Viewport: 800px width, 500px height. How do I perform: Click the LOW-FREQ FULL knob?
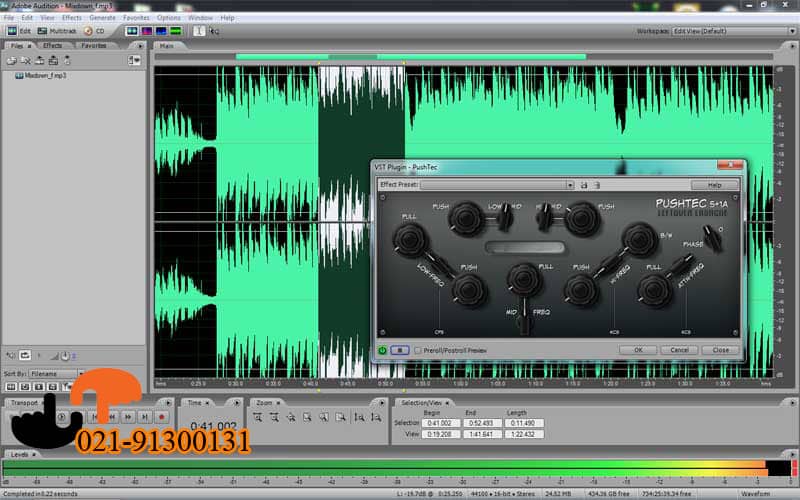pos(410,240)
